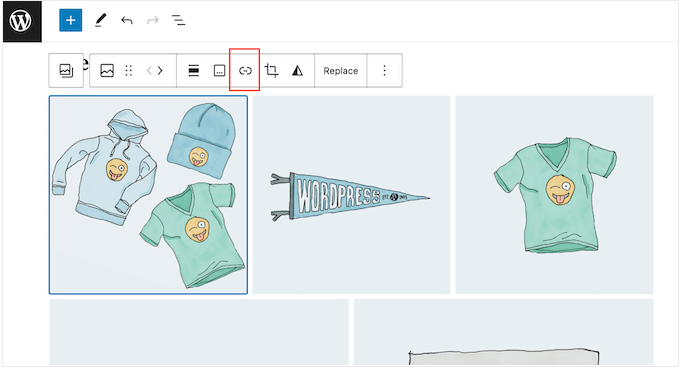Select the pencil edit tools icon

tap(101, 20)
